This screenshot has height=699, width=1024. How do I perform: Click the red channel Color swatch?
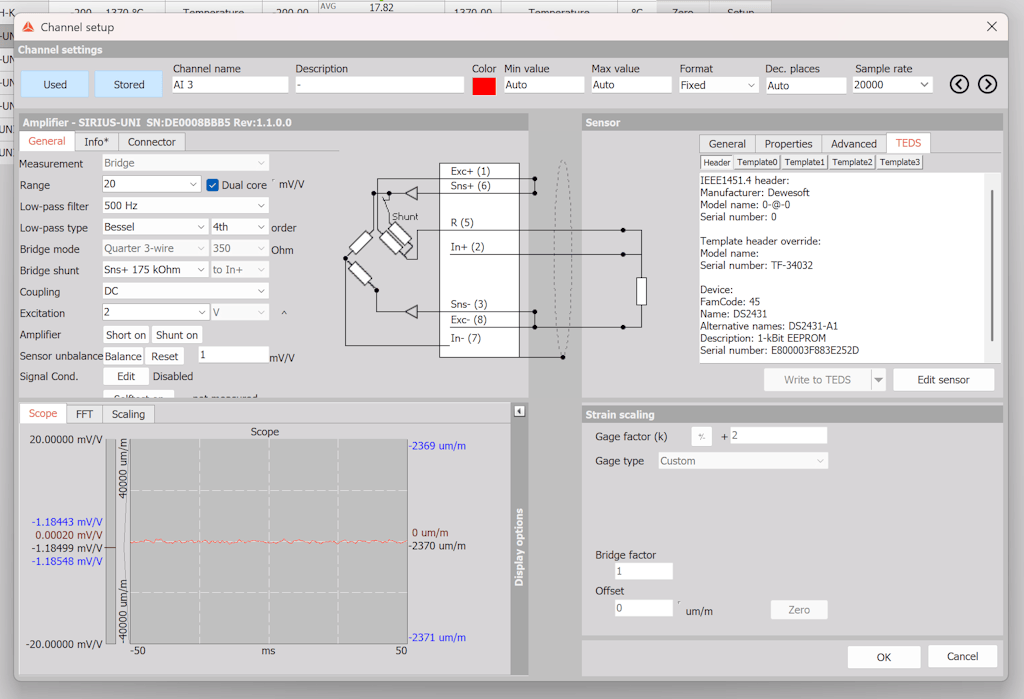click(484, 86)
